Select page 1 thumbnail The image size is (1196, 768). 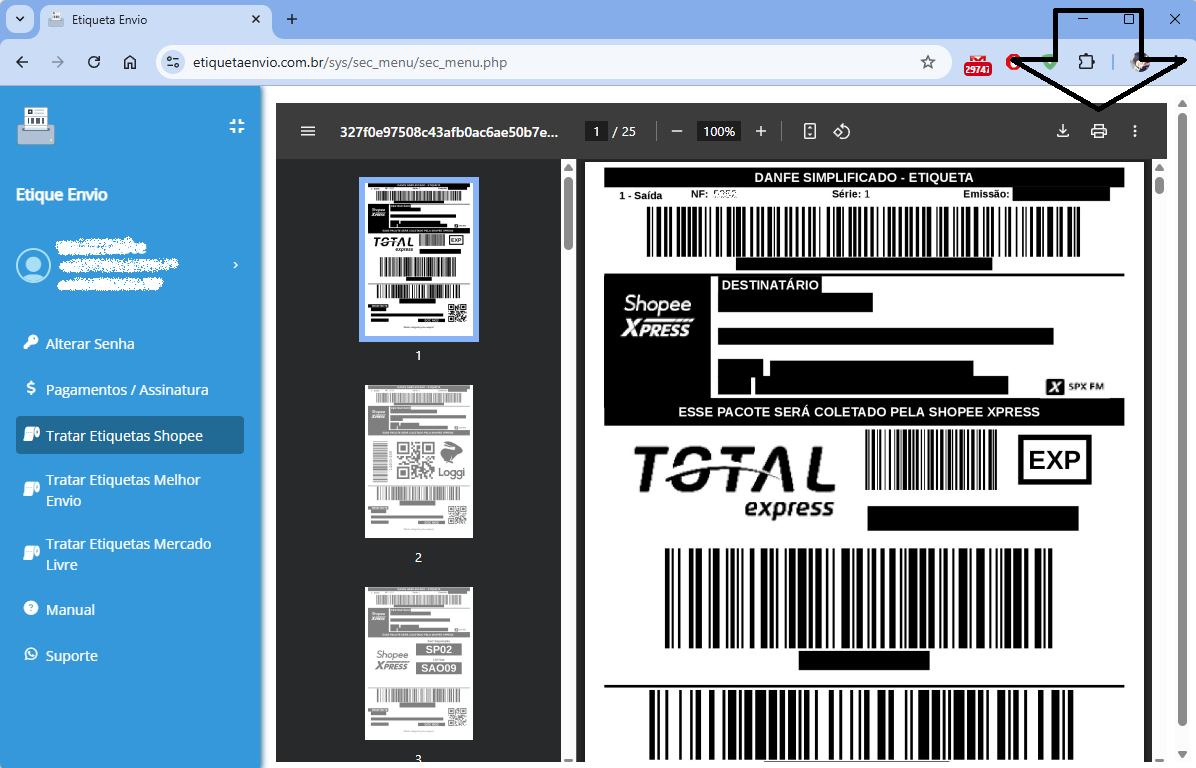tap(419, 259)
